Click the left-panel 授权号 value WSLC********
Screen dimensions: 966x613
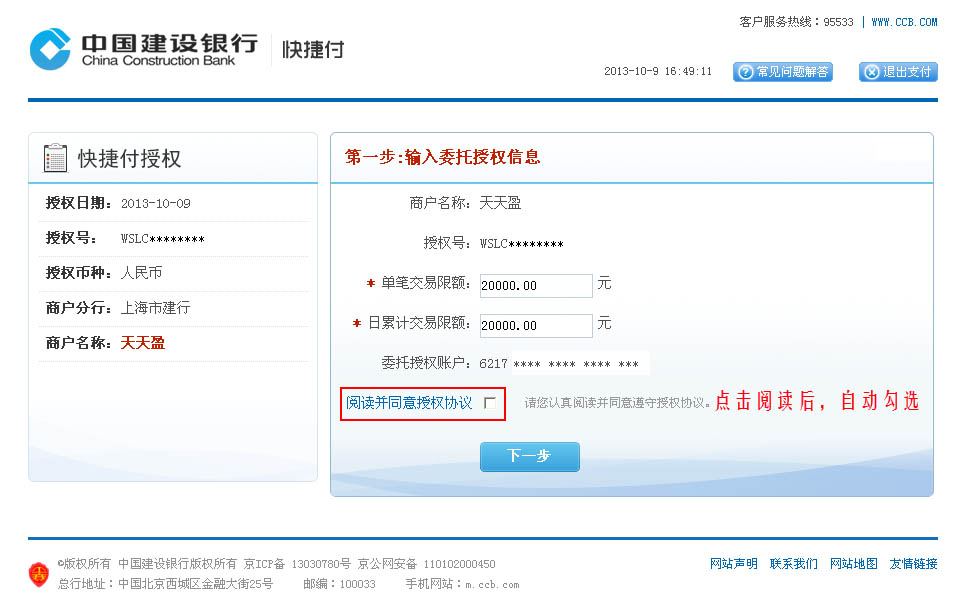[163, 239]
